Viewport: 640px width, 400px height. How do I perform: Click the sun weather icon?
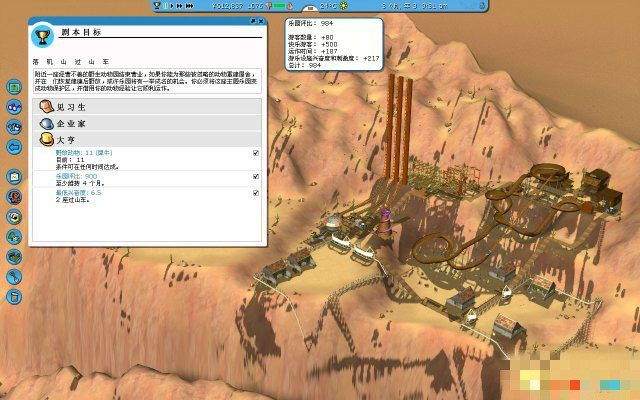343,6
